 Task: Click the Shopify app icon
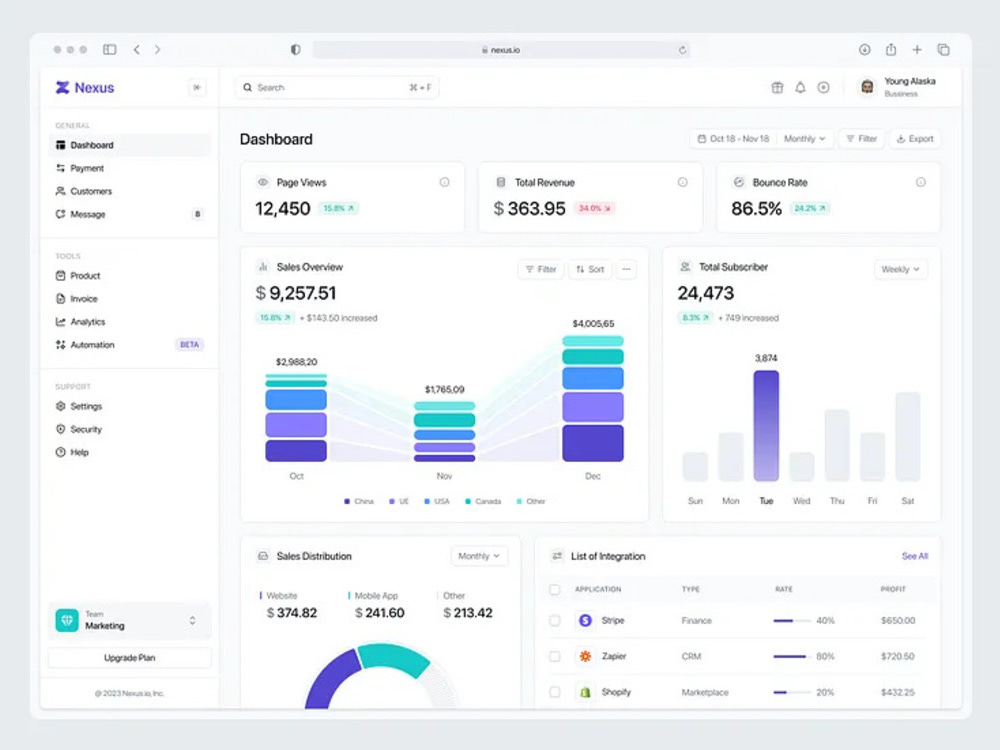pyautogui.click(x=585, y=692)
